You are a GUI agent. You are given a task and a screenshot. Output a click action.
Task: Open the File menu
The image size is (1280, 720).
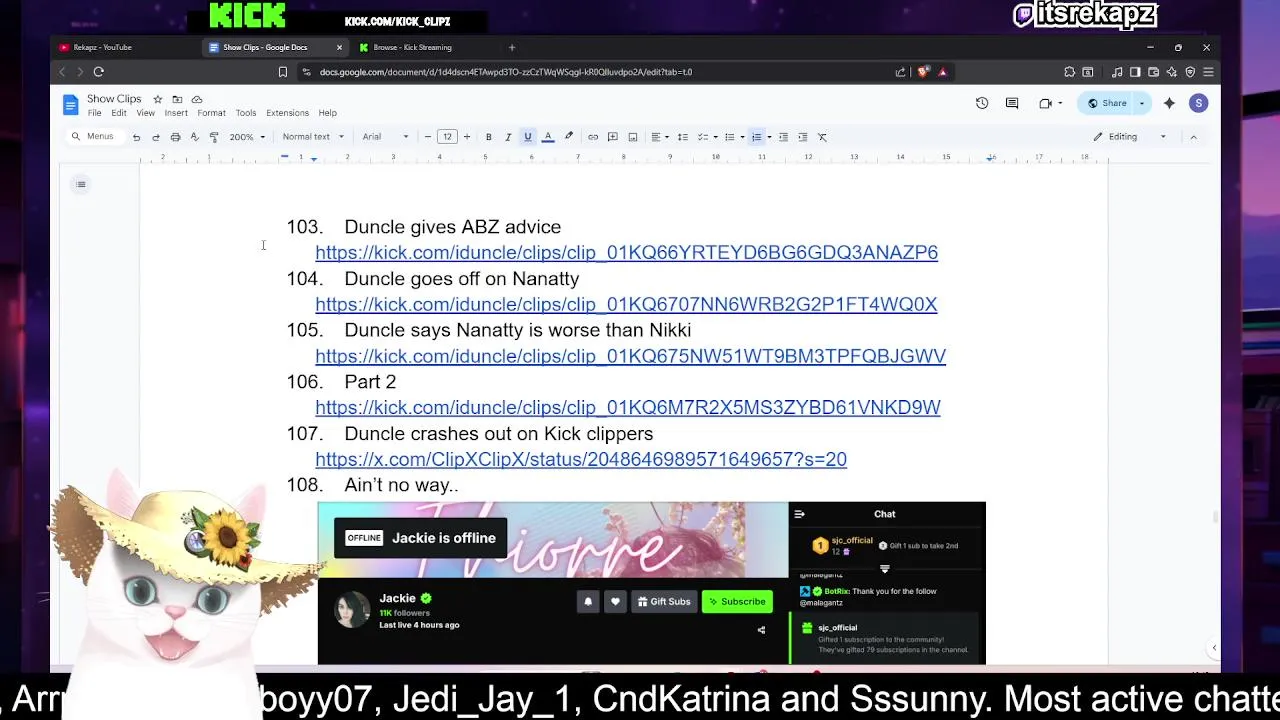coord(94,113)
